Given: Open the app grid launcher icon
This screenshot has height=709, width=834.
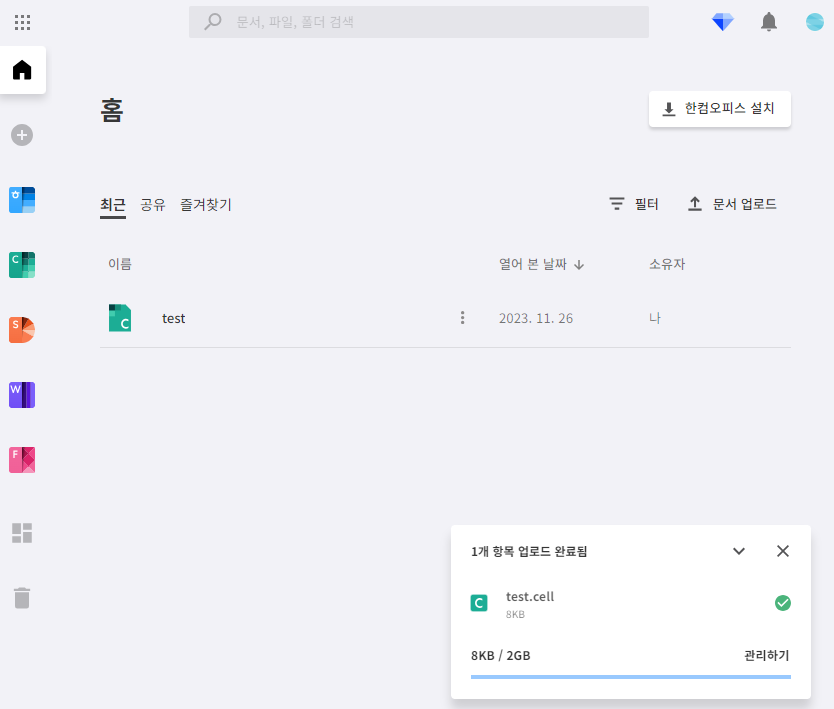Looking at the screenshot, I should (x=22, y=22).
